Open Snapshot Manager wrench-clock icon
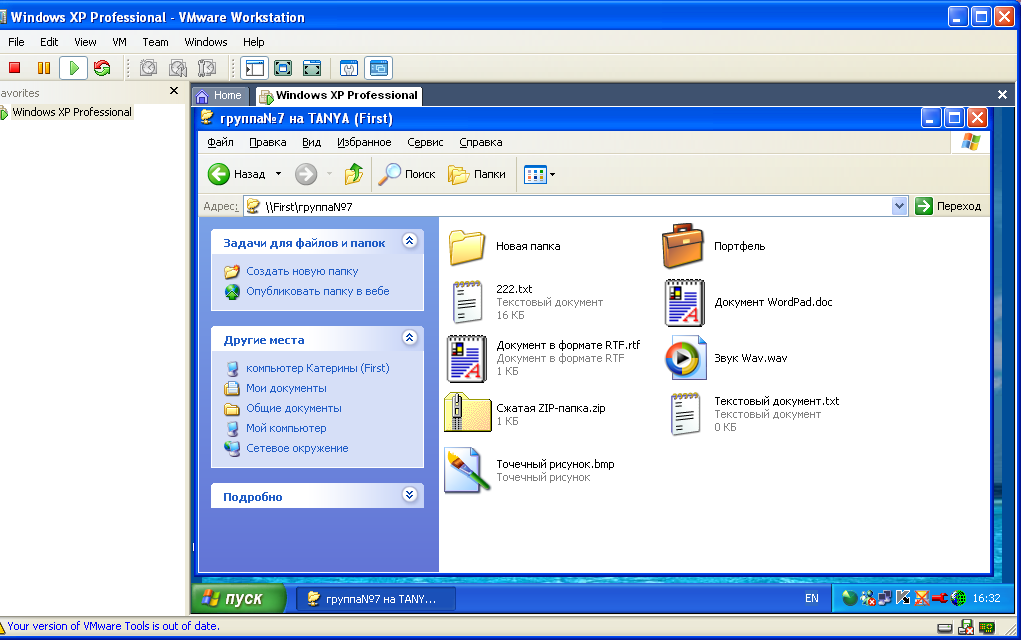The height and width of the screenshot is (640, 1021). coord(207,68)
